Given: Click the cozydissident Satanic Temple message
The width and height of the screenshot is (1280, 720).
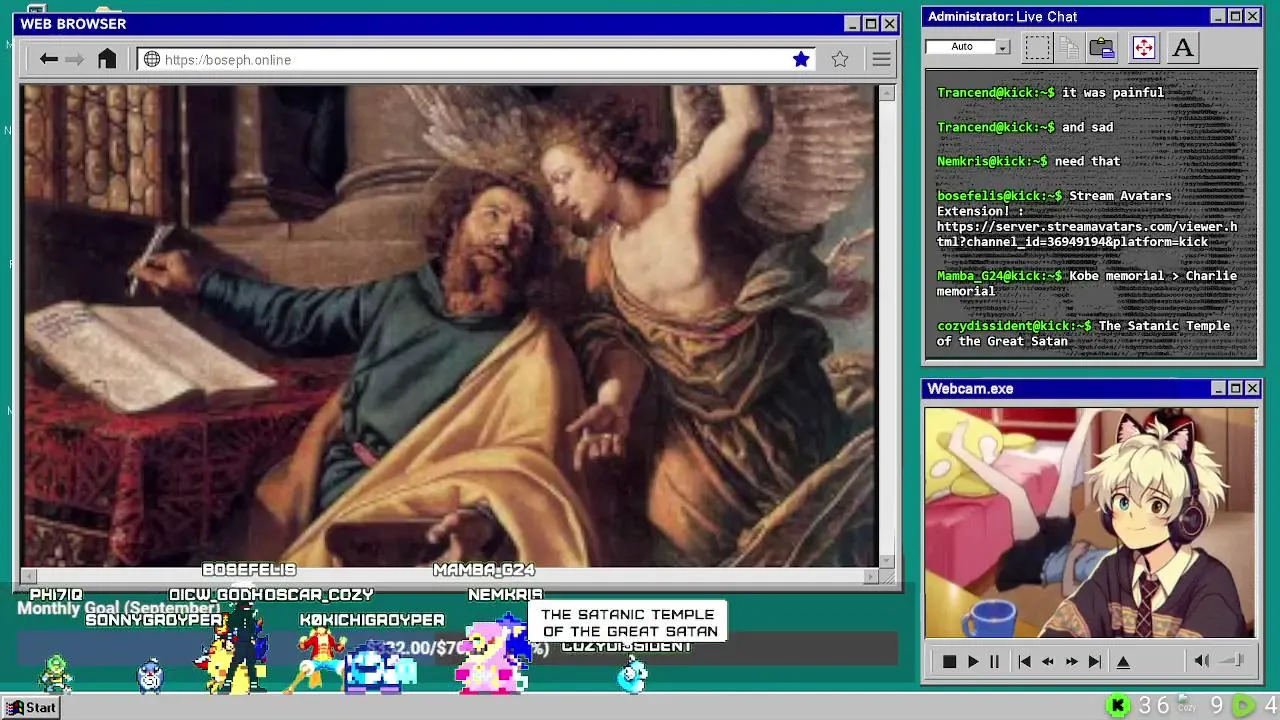Looking at the screenshot, I should 1084,333.
